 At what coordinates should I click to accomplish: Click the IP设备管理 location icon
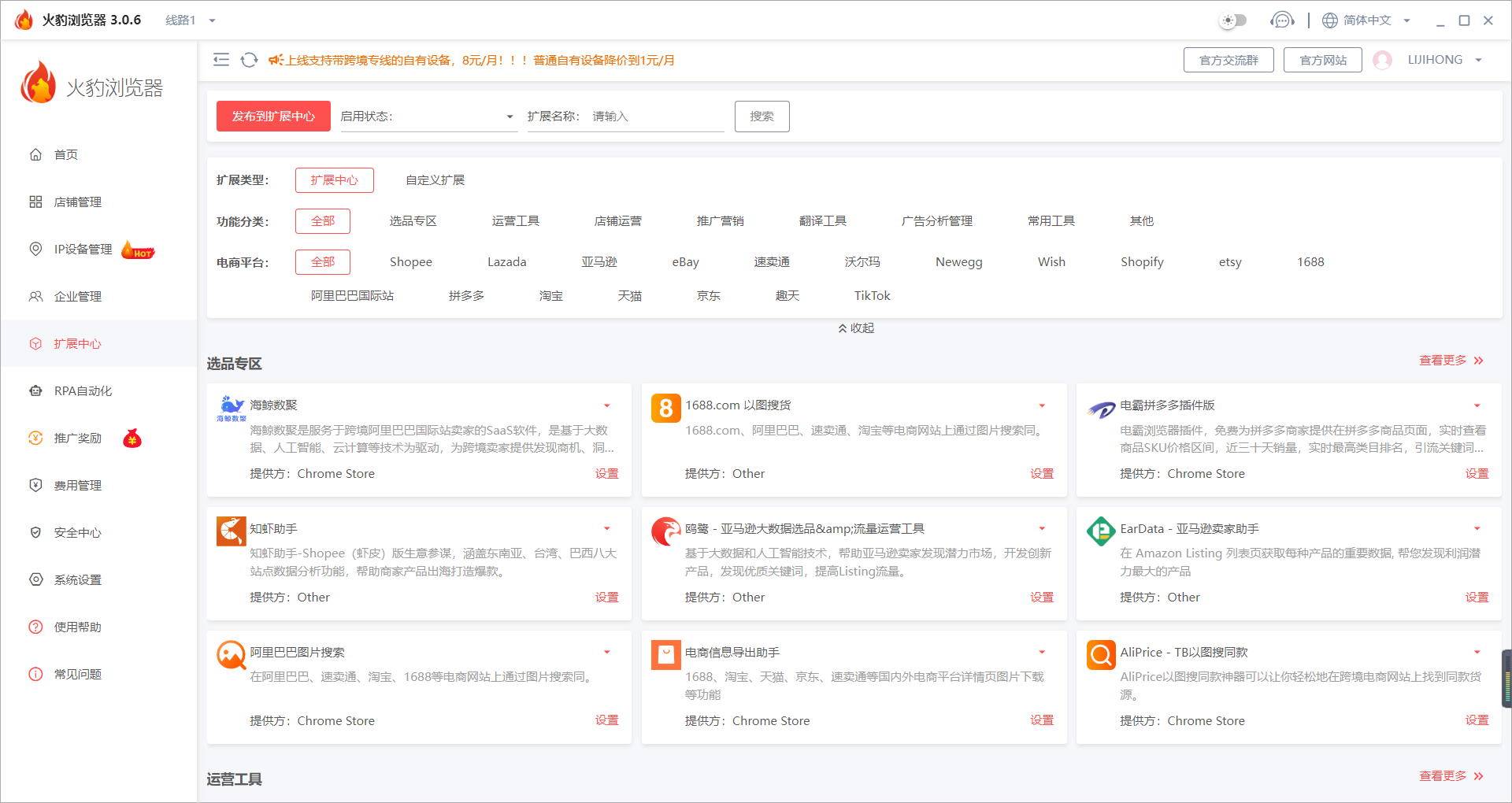(35, 249)
